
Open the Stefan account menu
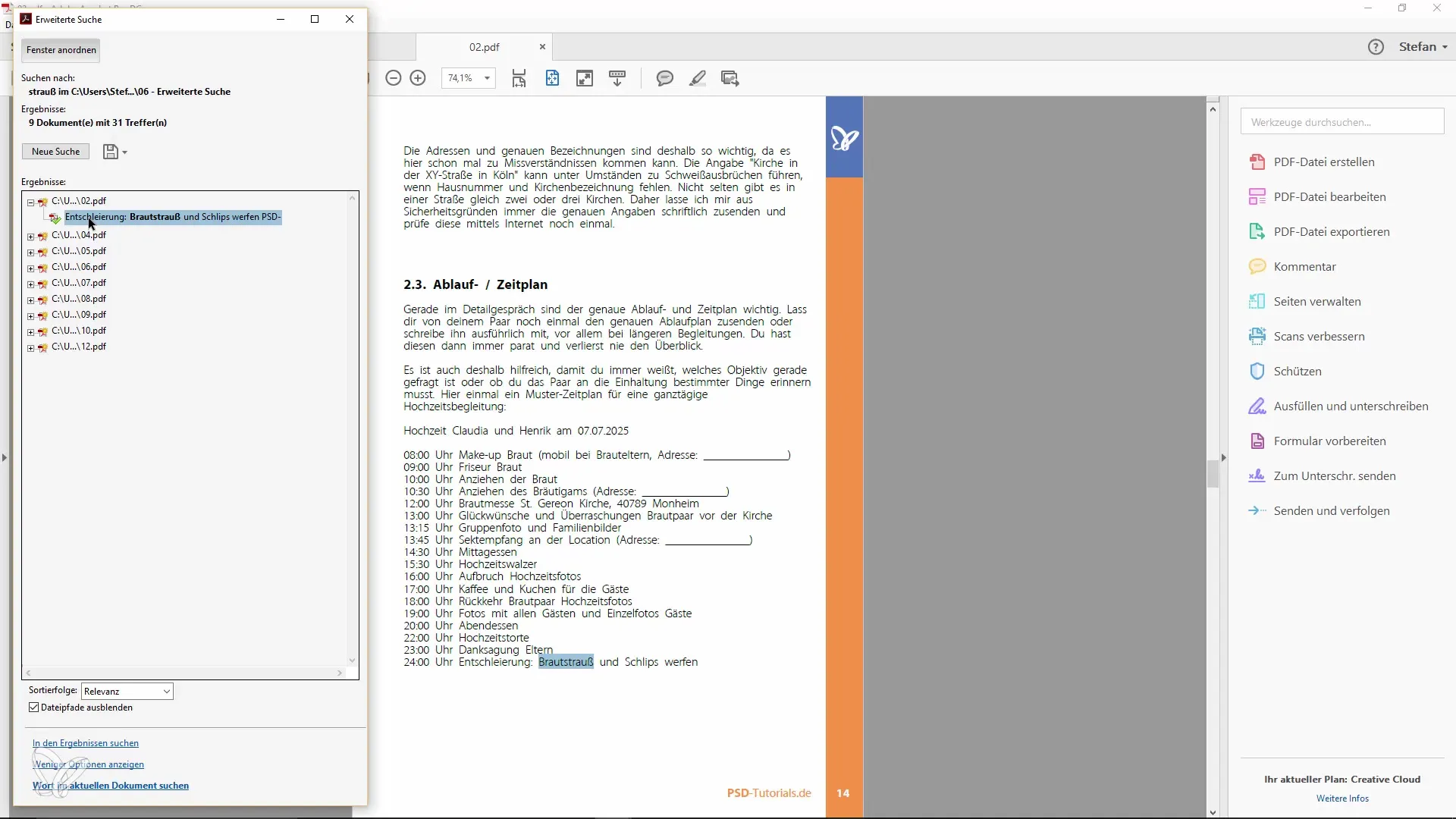[1423, 47]
